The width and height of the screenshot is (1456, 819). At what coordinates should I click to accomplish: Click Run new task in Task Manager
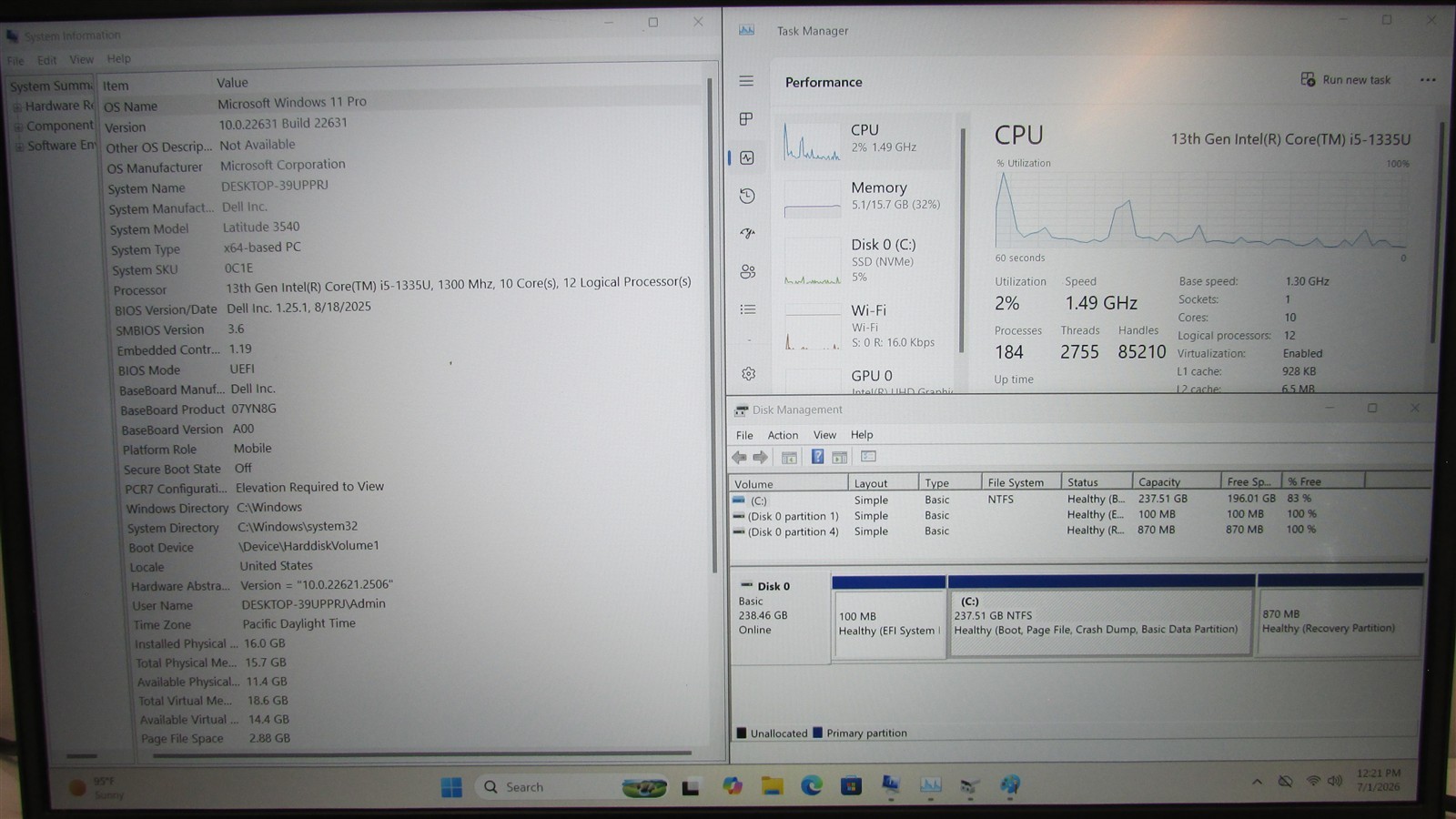(1346, 80)
